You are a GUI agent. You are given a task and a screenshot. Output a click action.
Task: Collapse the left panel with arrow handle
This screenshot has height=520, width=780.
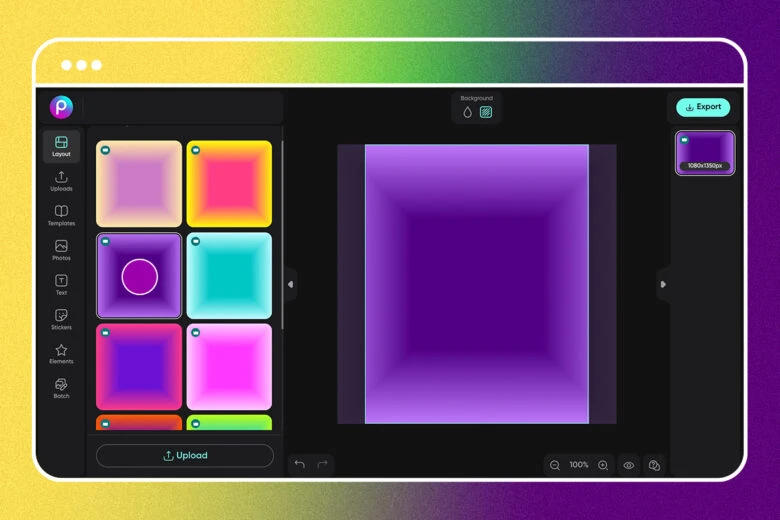pyautogui.click(x=290, y=284)
